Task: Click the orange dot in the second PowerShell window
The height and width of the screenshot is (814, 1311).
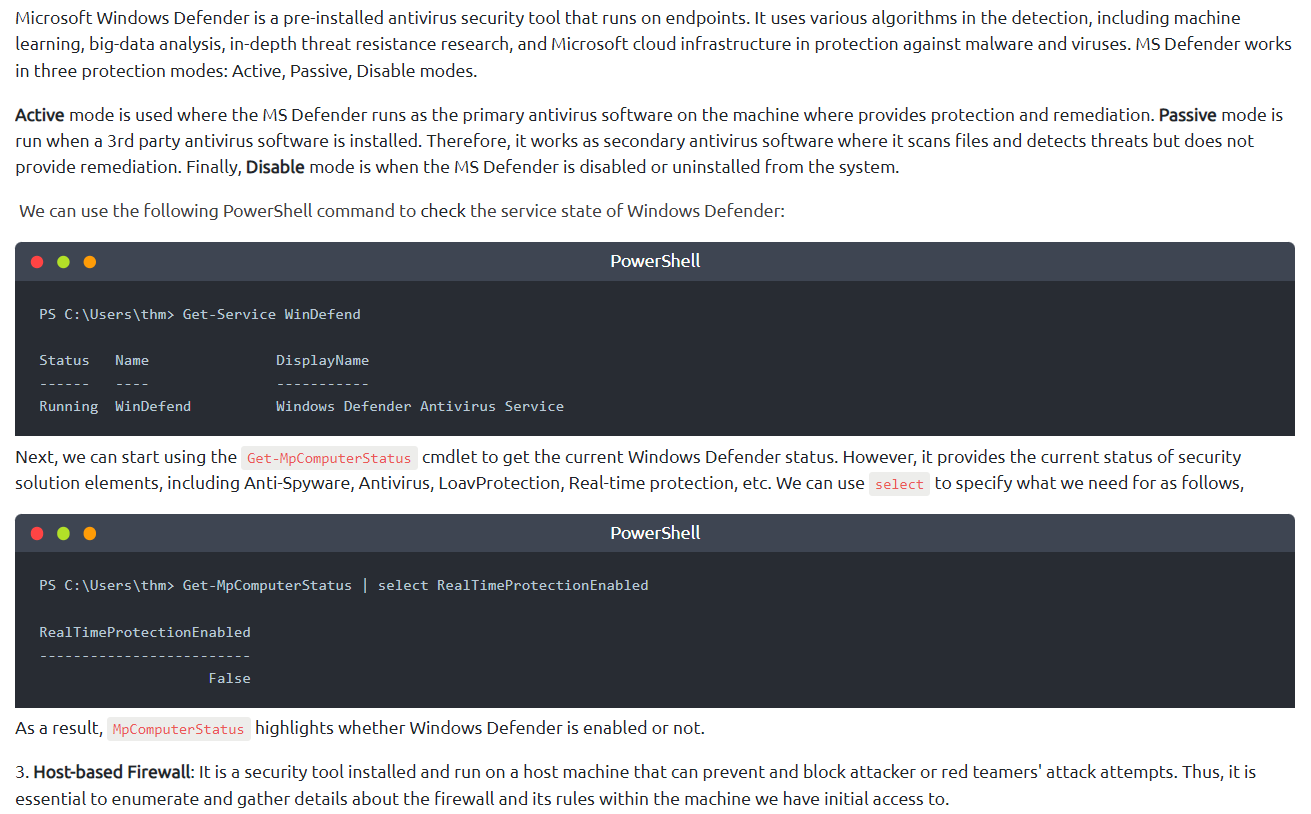Action: (90, 534)
